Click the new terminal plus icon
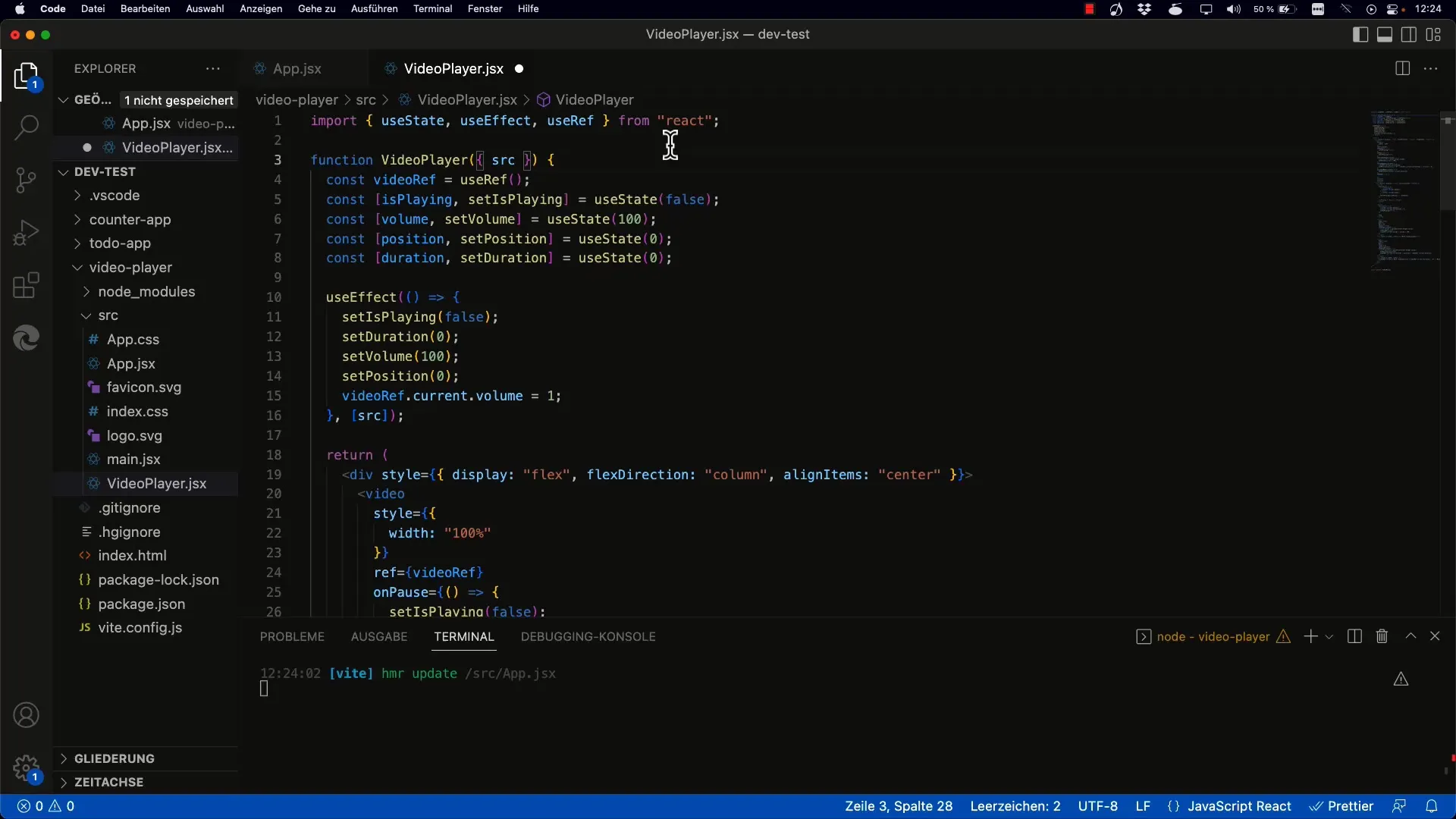 click(x=1310, y=636)
